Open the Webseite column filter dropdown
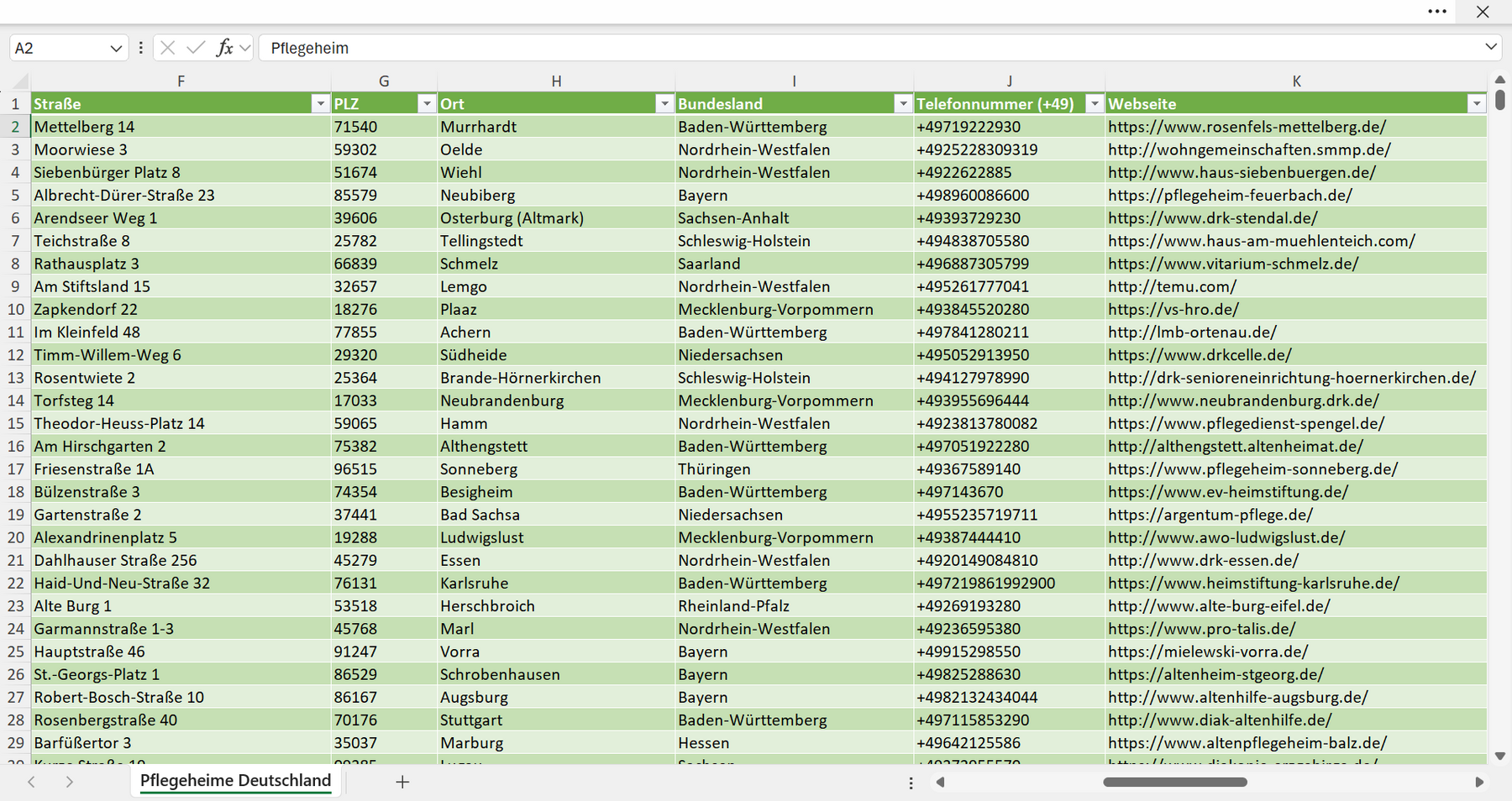 coord(1477,103)
